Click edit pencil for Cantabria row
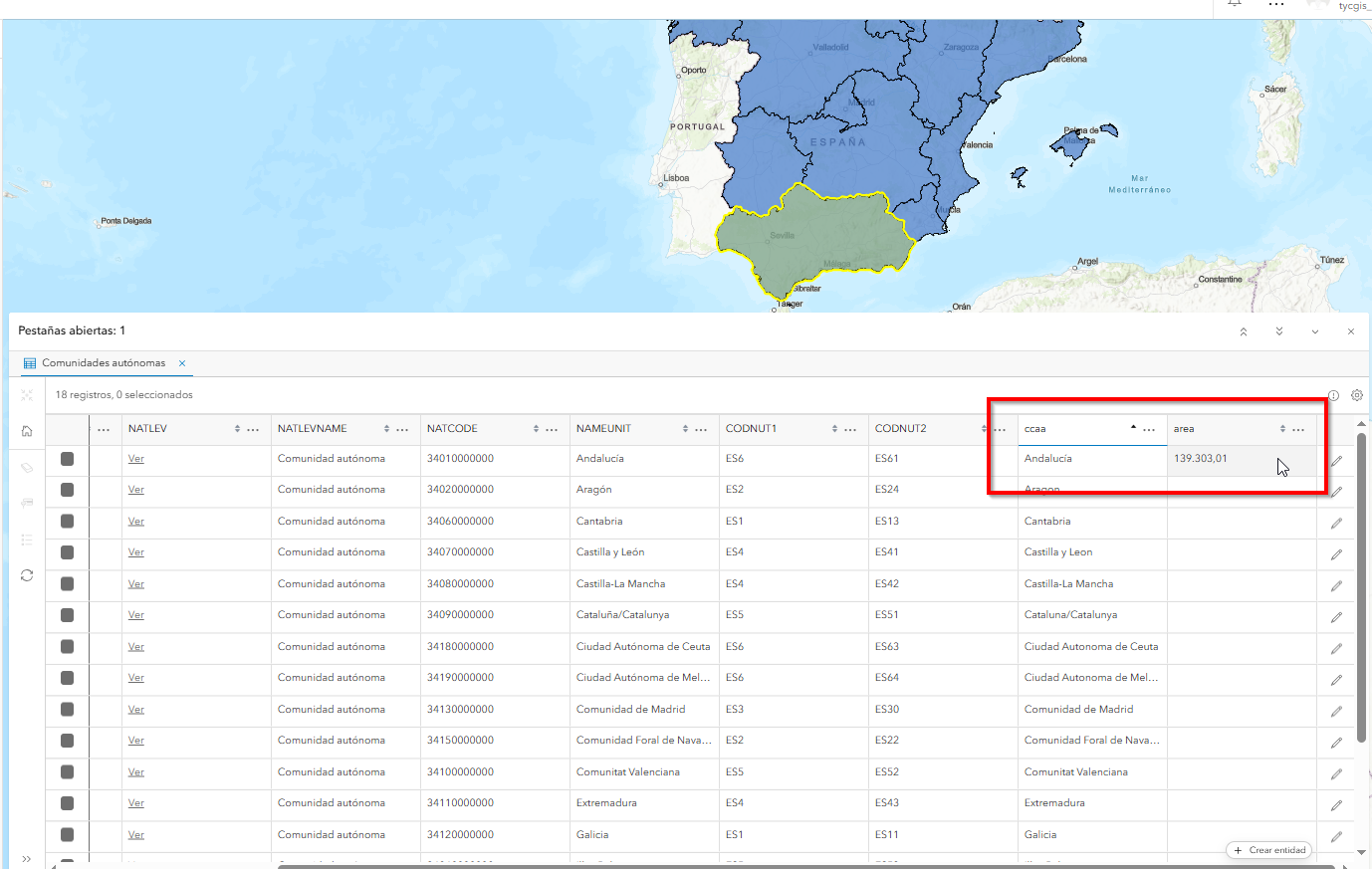 pos(1336,523)
